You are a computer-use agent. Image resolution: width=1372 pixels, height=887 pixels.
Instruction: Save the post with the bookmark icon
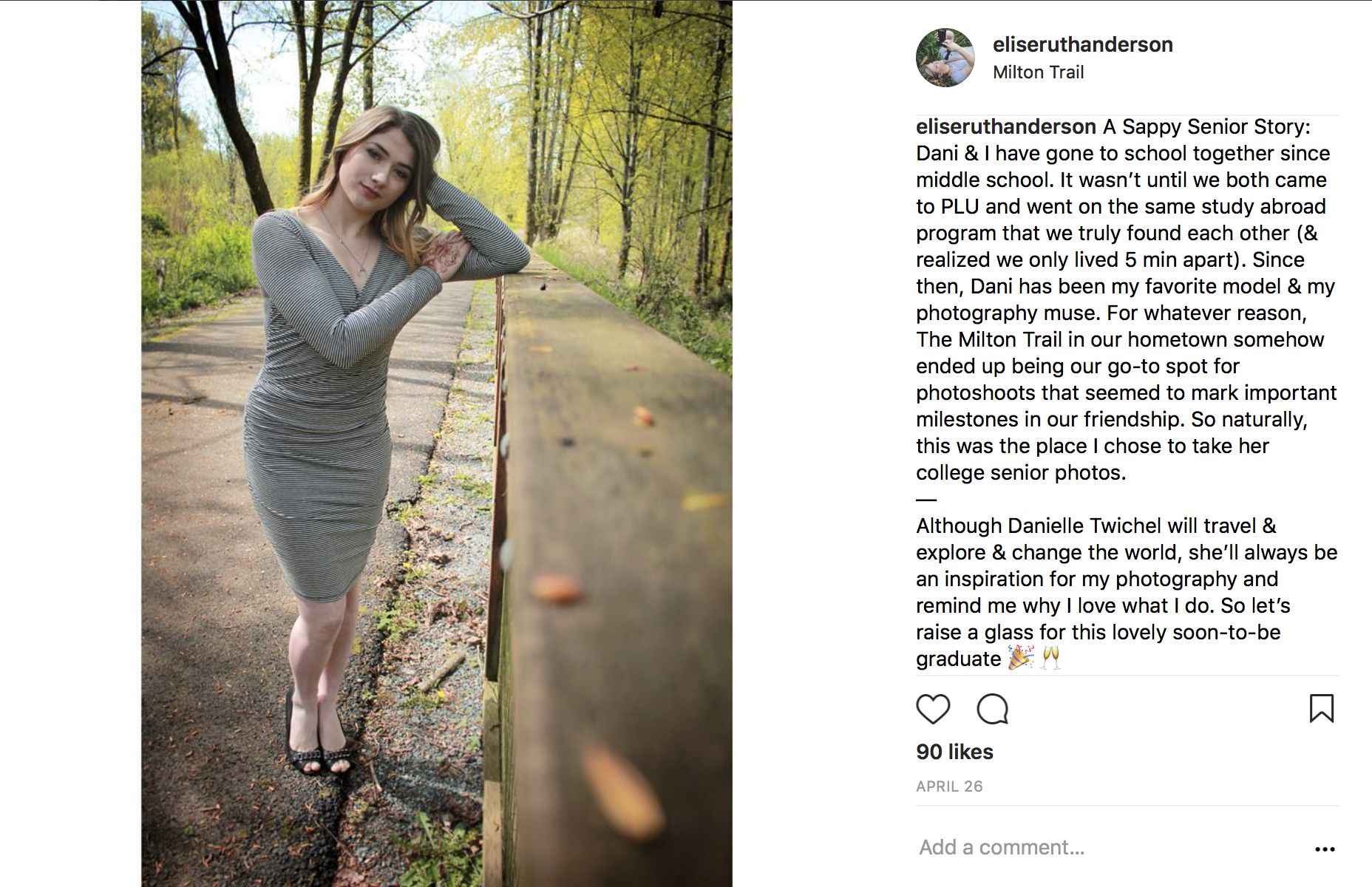pos(1321,708)
